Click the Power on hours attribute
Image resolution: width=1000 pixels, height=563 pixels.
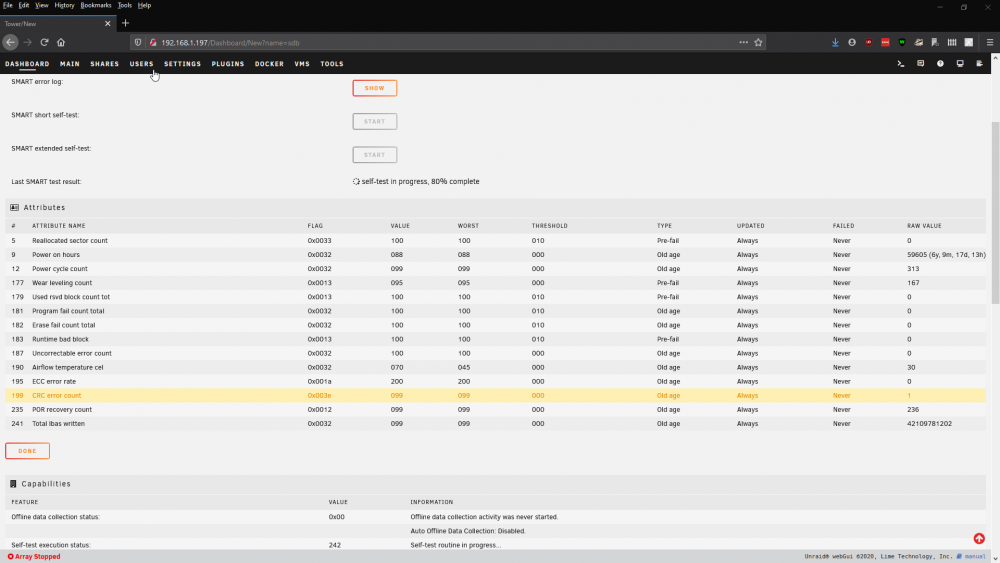56,254
